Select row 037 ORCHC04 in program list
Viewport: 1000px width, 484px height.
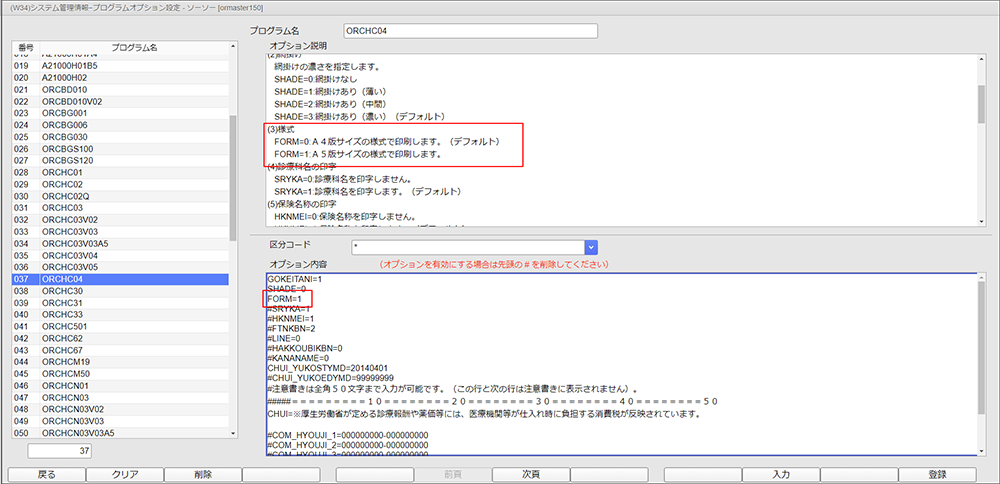click(x=120, y=279)
